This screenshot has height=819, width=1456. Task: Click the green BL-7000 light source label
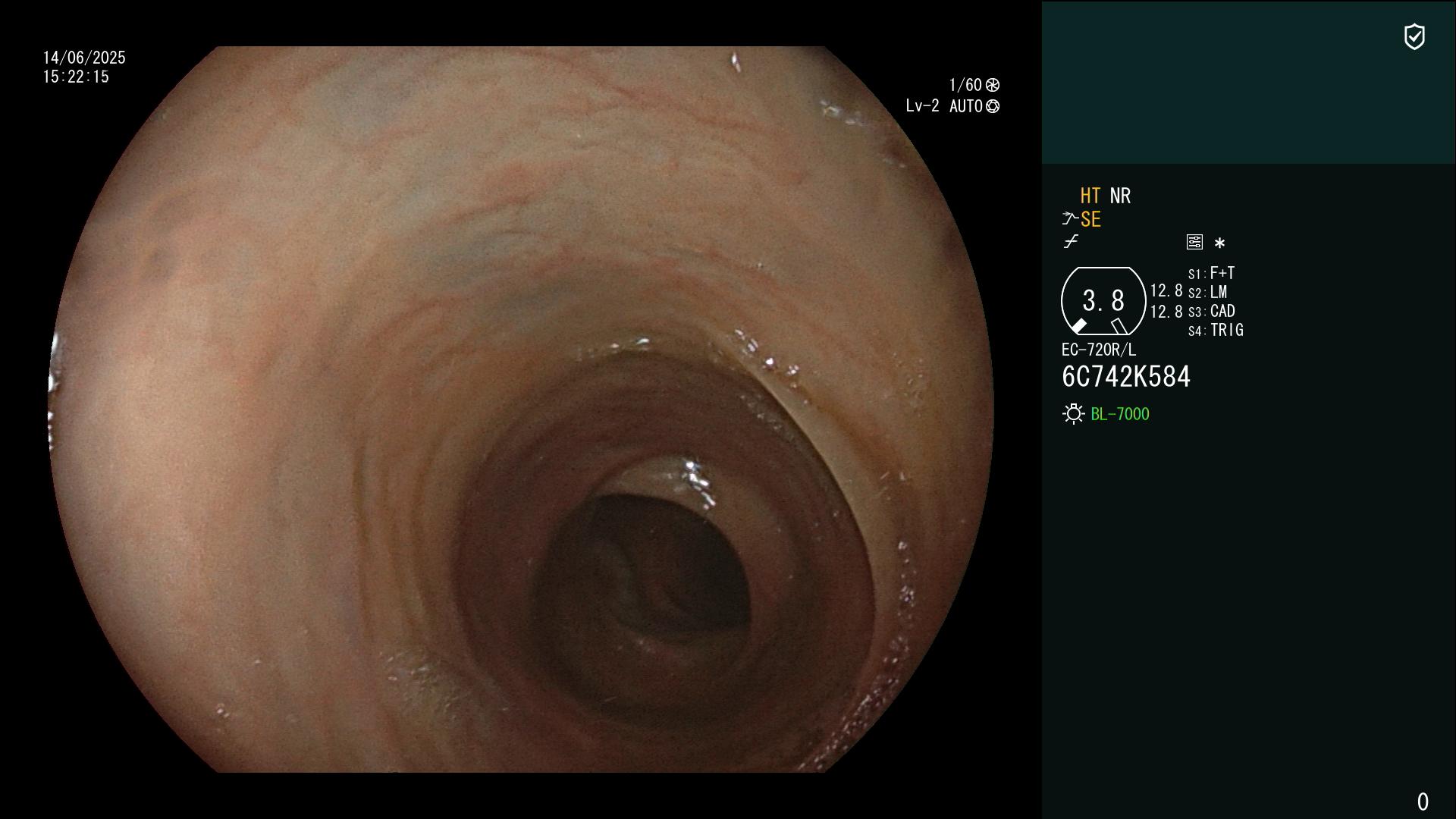point(1120,414)
